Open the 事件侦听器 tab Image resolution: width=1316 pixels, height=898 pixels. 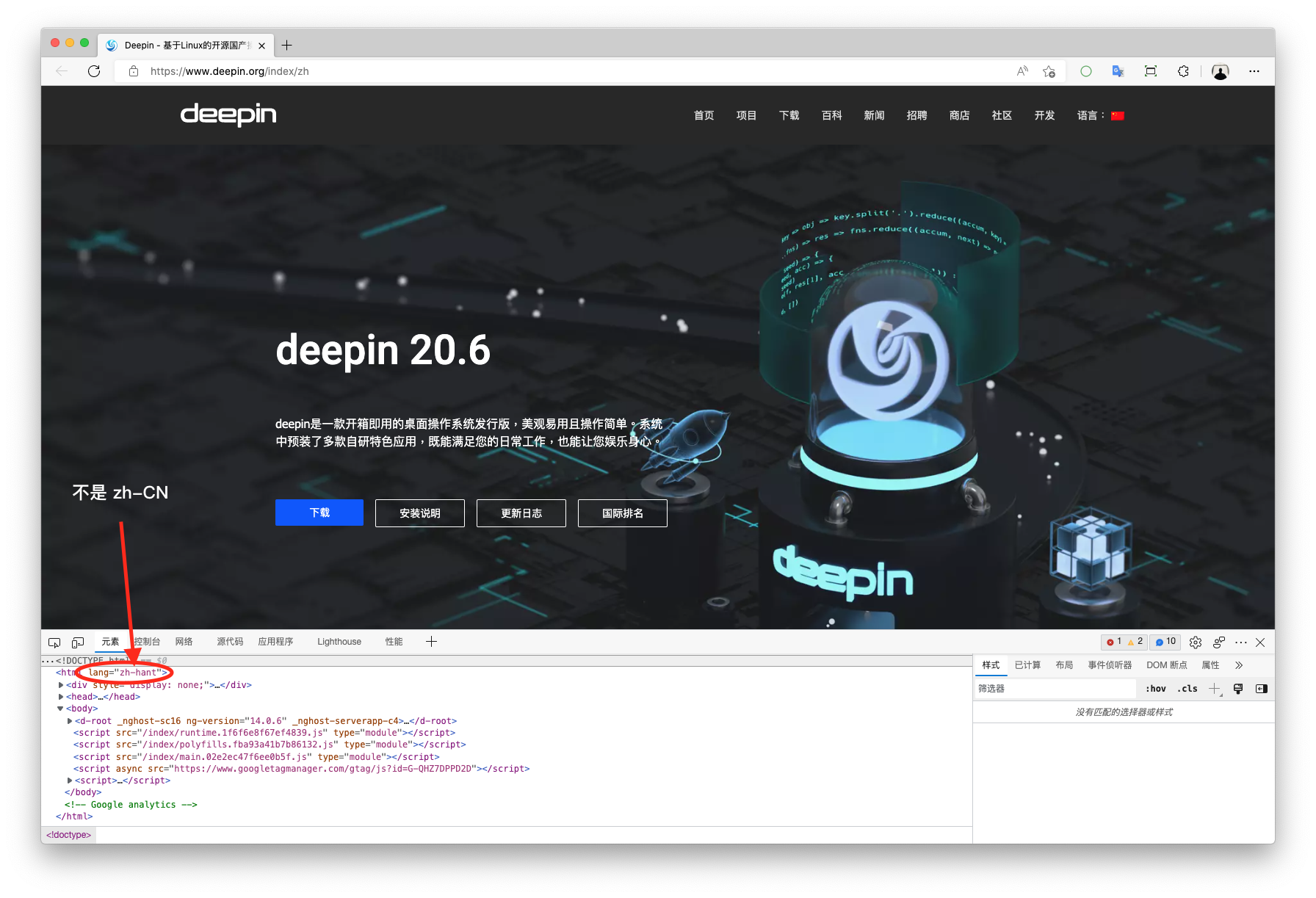pos(1110,665)
